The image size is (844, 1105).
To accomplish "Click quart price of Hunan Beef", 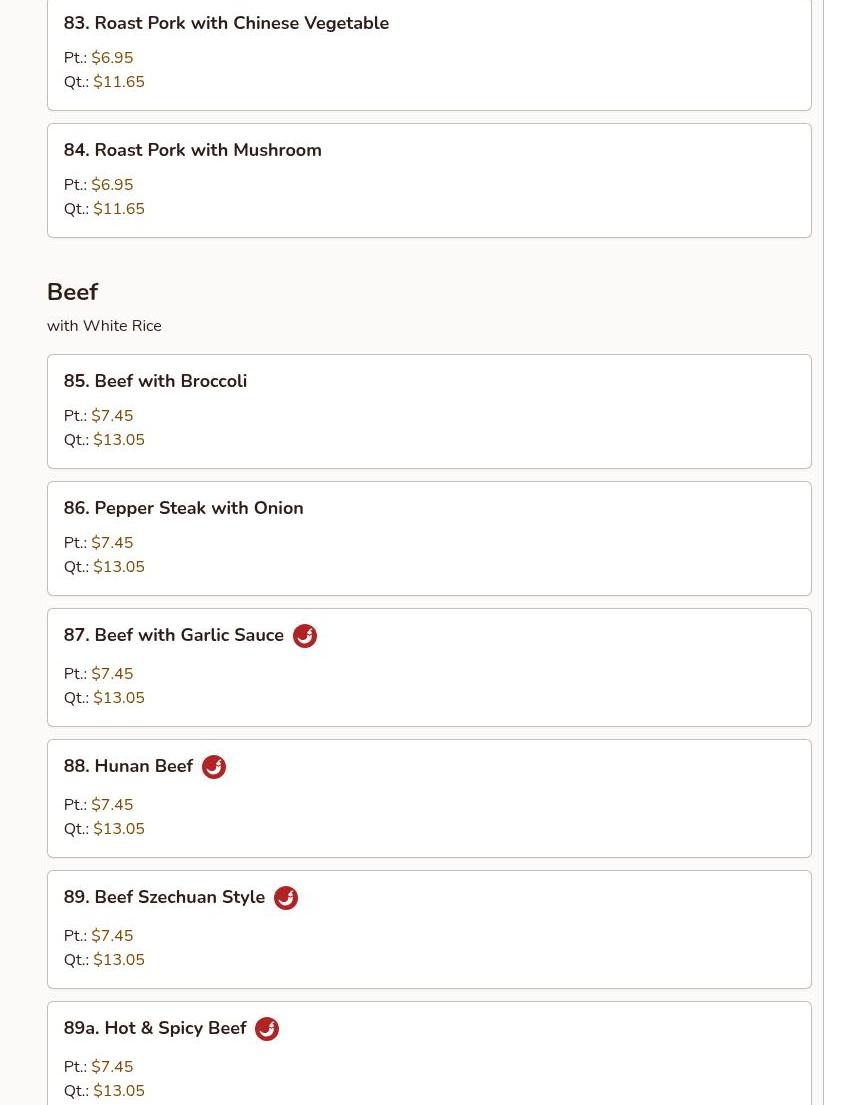I will coord(118,829).
